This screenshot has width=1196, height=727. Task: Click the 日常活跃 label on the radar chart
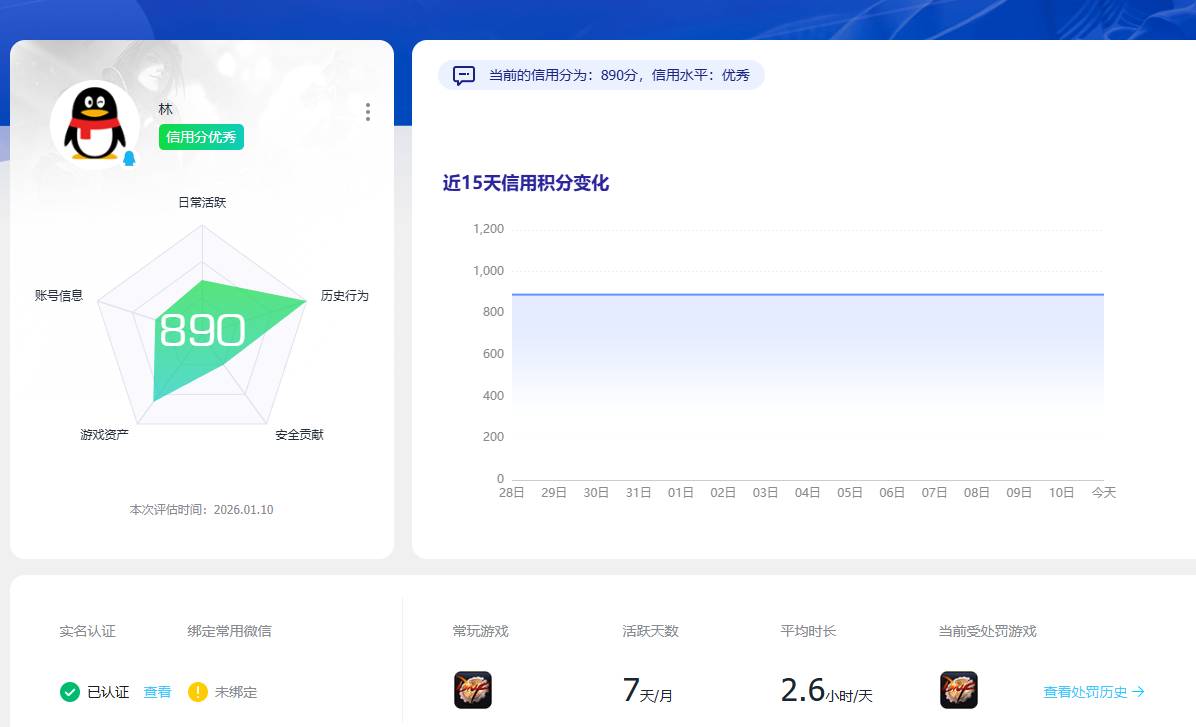[x=202, y=201]
